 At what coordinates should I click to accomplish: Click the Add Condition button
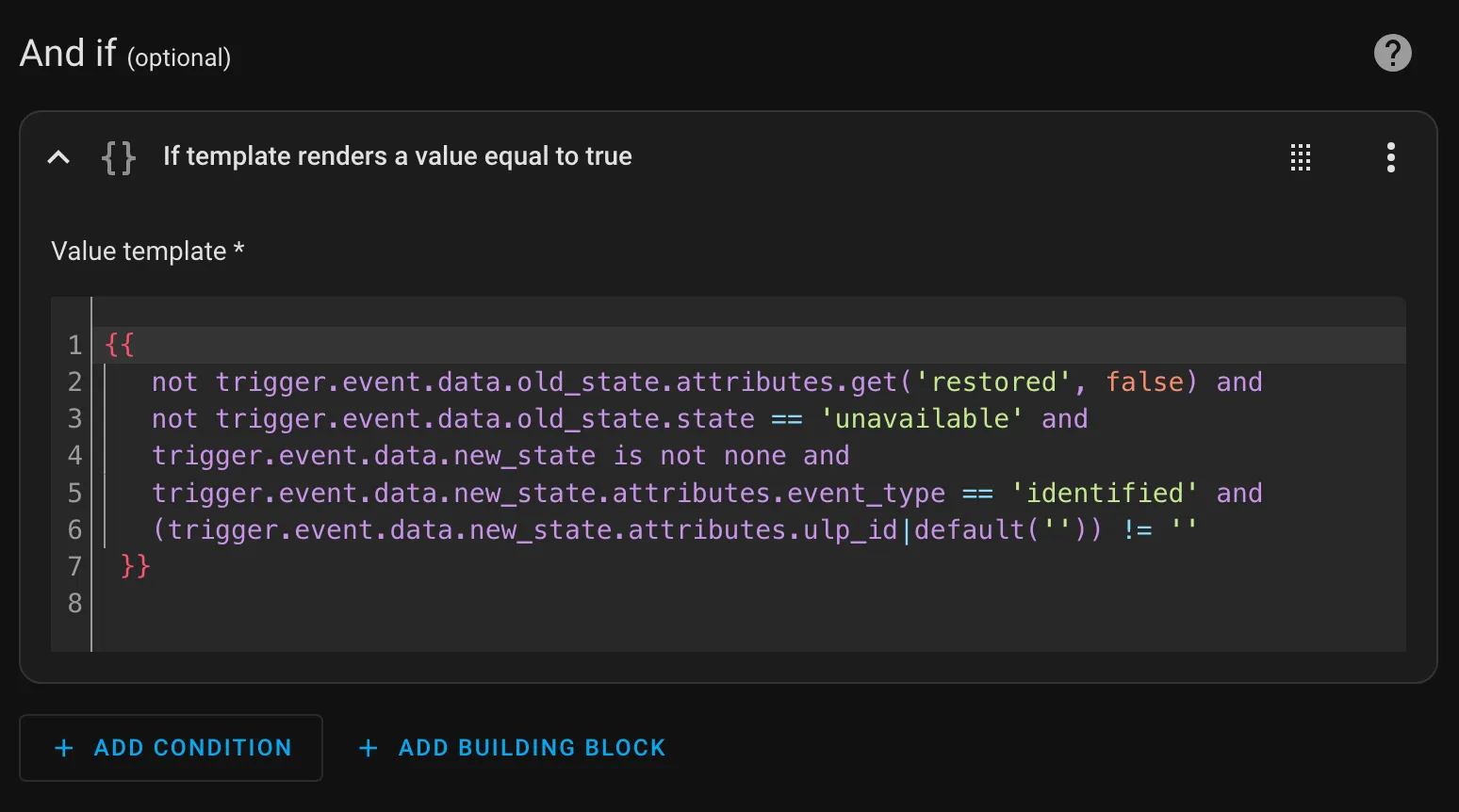(171, 748)
